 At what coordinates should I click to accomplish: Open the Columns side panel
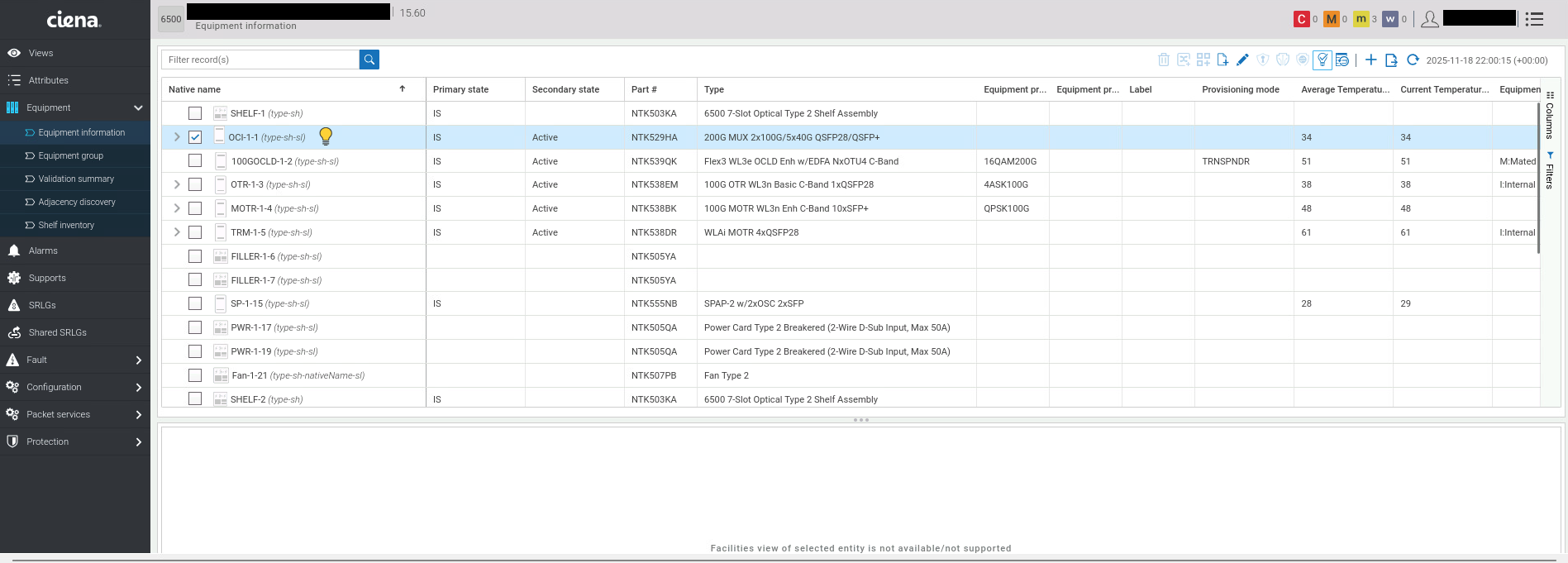(x=1550, y=115)
